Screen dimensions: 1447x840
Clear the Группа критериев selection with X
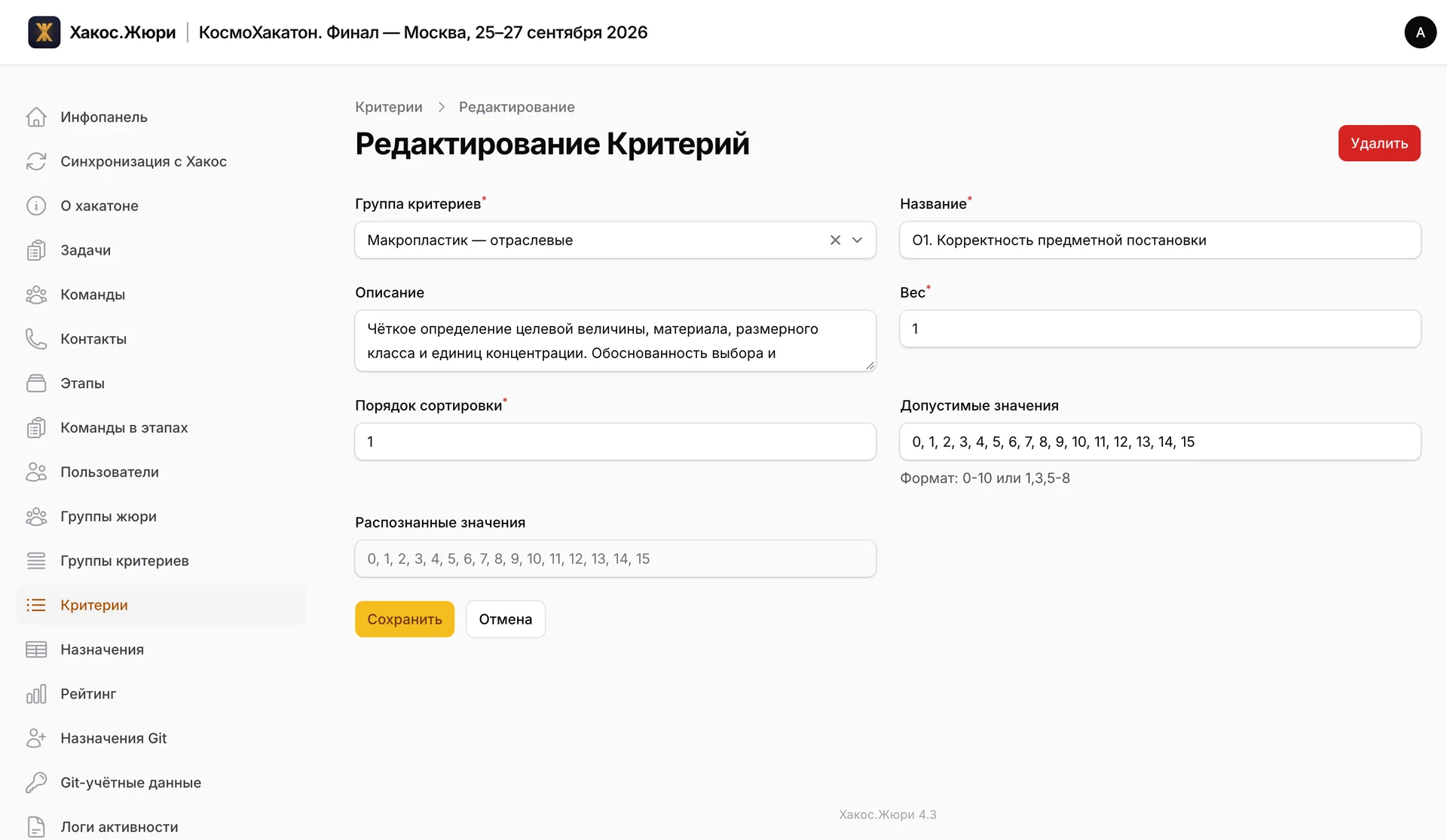[x=835, y=240]
